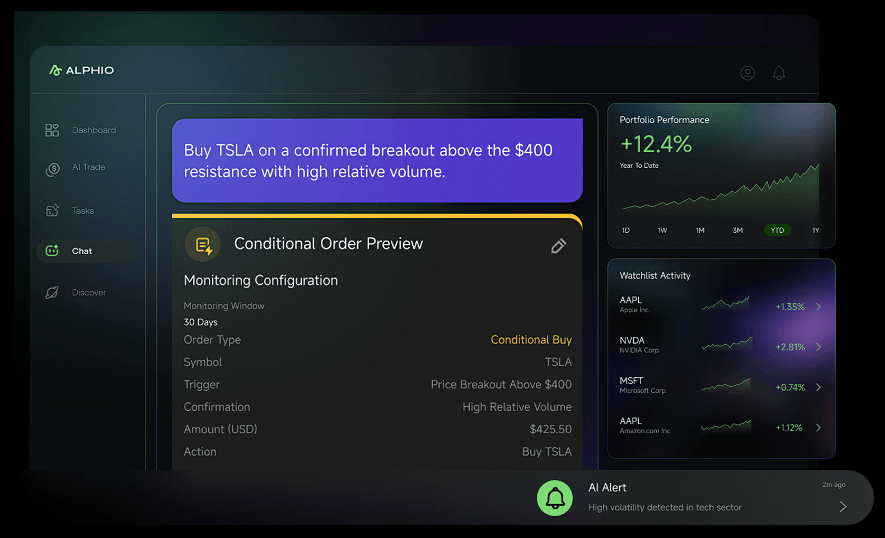Click the Microsoft Corp. company name
The width and height of the screenshot is (885, 538).
[643, 391]
